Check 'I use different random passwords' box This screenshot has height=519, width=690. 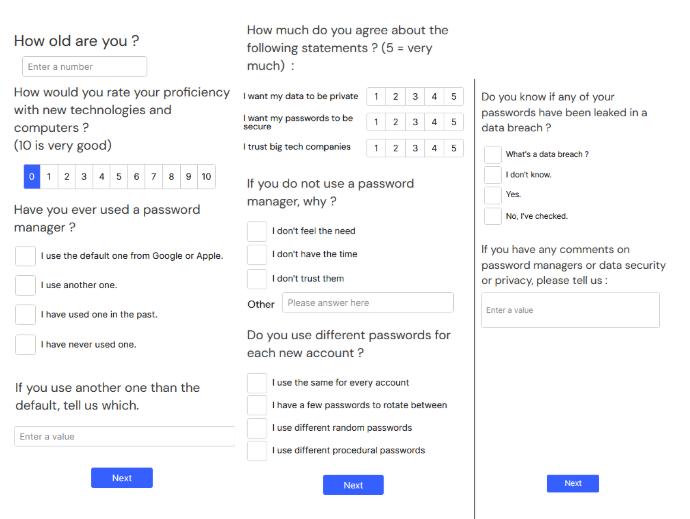(x=257, y=428)
